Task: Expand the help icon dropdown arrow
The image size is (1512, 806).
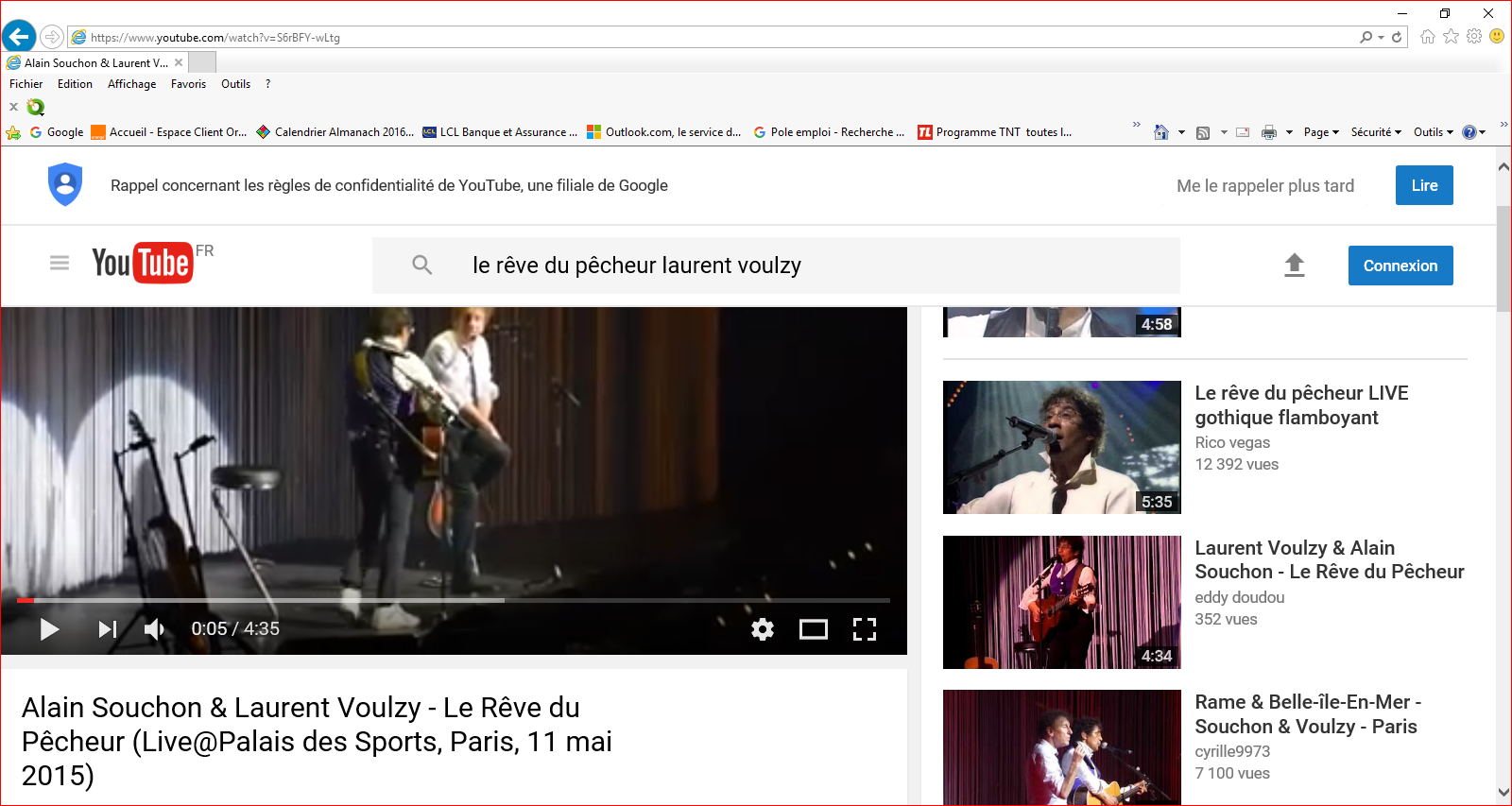Action: click(x=1483, y=132)
